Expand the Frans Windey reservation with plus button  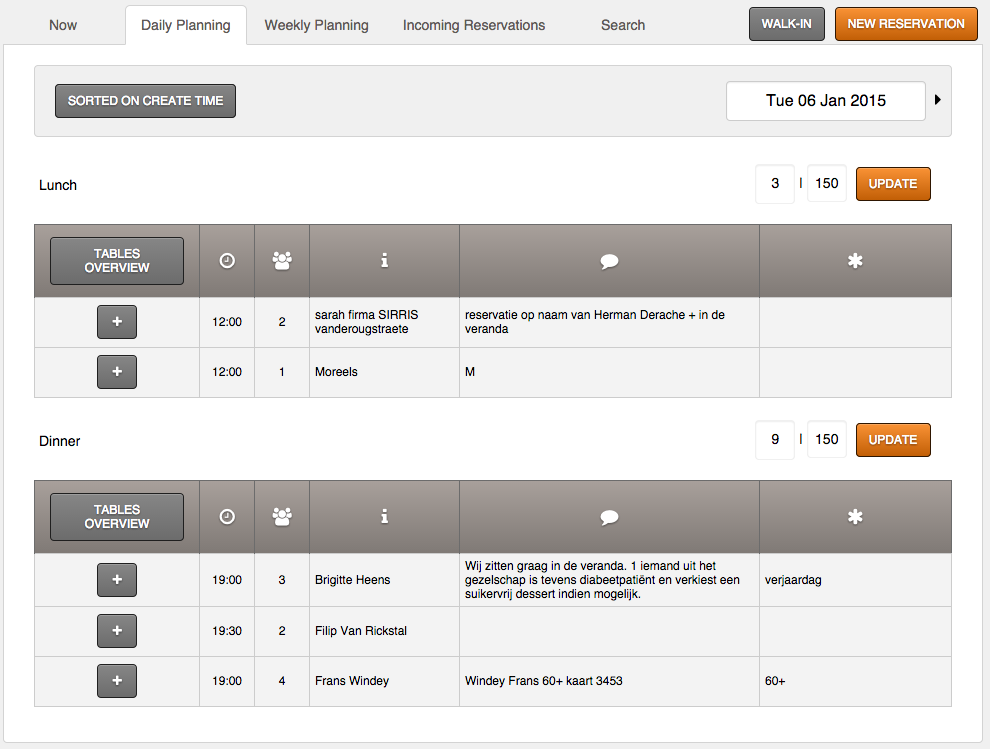117,681
